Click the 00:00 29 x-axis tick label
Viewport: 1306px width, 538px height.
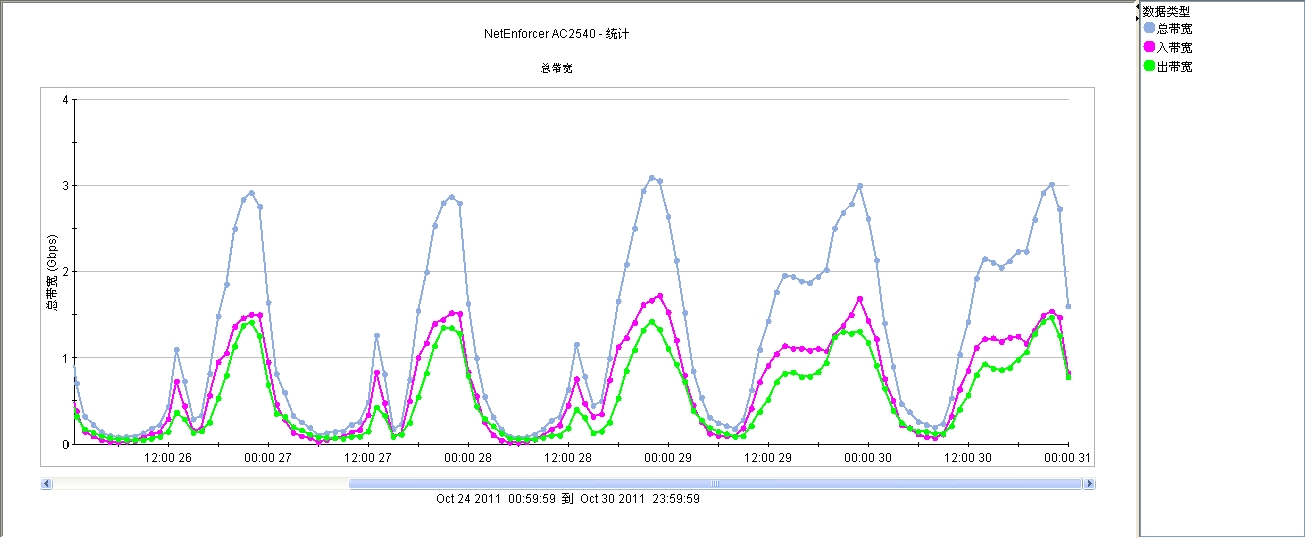[667, 458]
